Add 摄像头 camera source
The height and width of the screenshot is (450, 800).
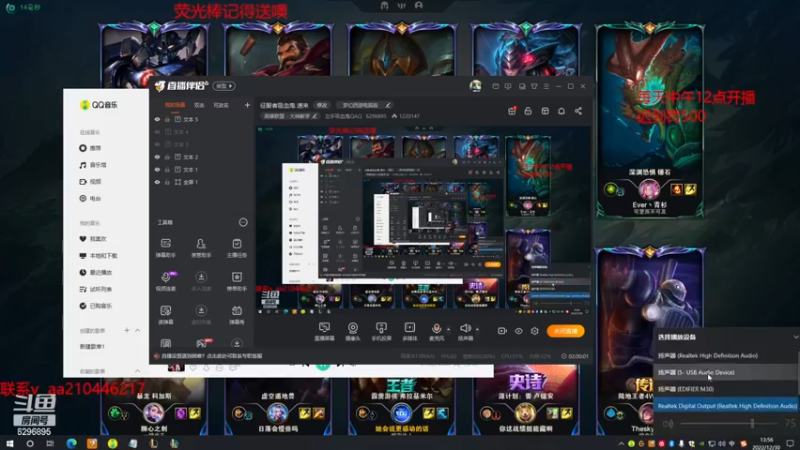point(353,331)
